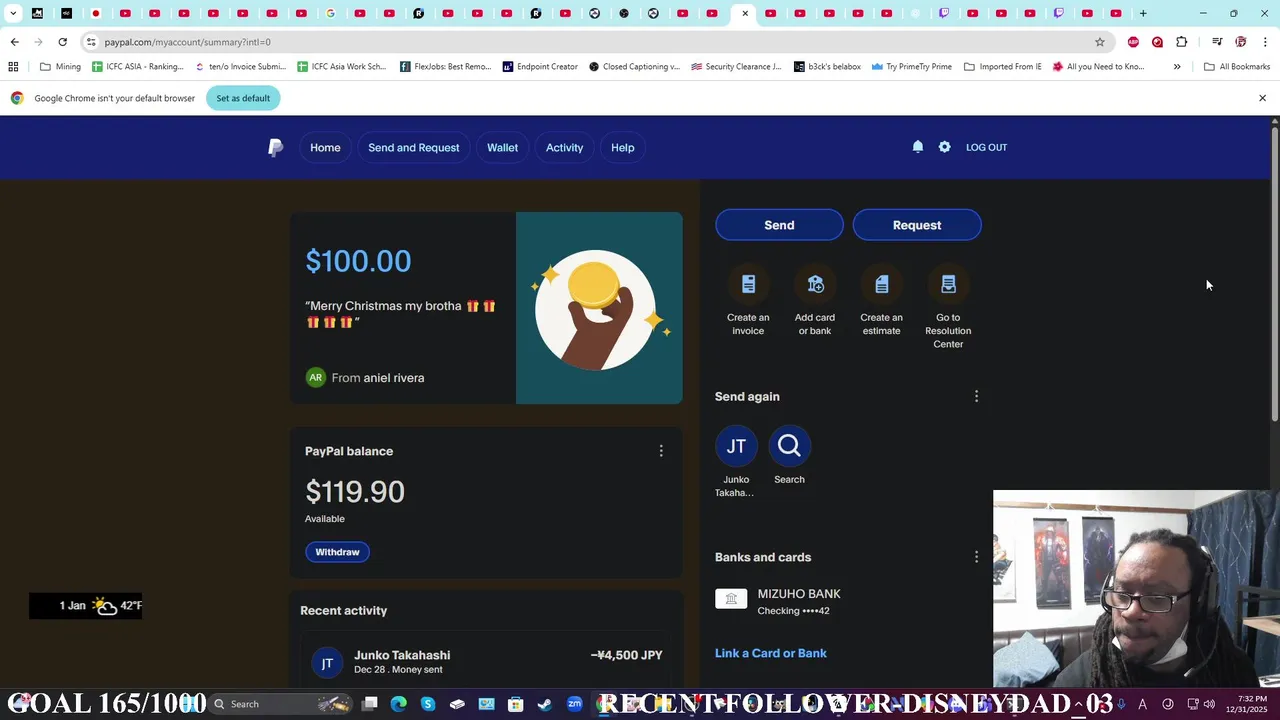
Task: Open the settings gear in PayPal header
Action: coord(944,147)
